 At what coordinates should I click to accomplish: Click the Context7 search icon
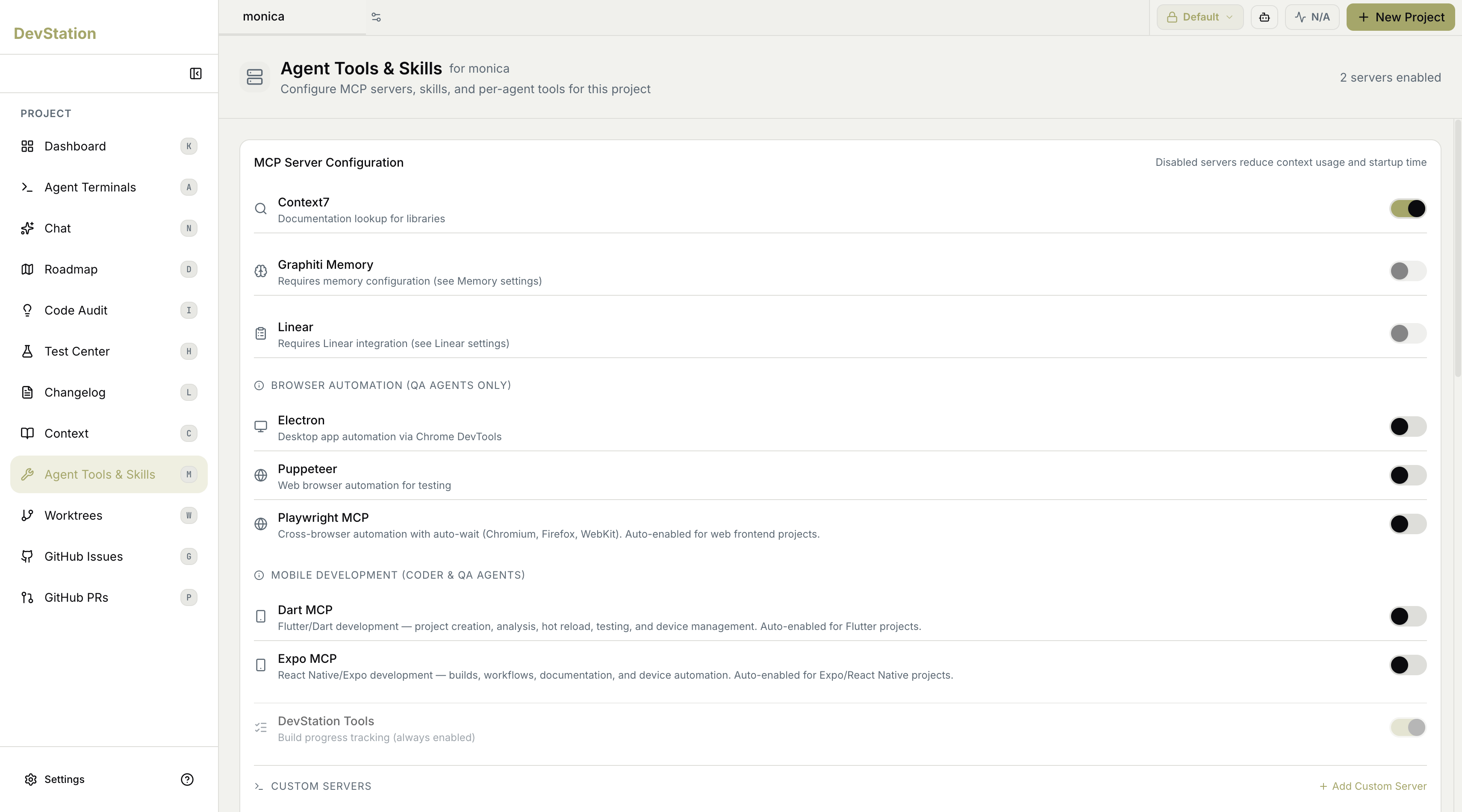(x=260, y=209)
